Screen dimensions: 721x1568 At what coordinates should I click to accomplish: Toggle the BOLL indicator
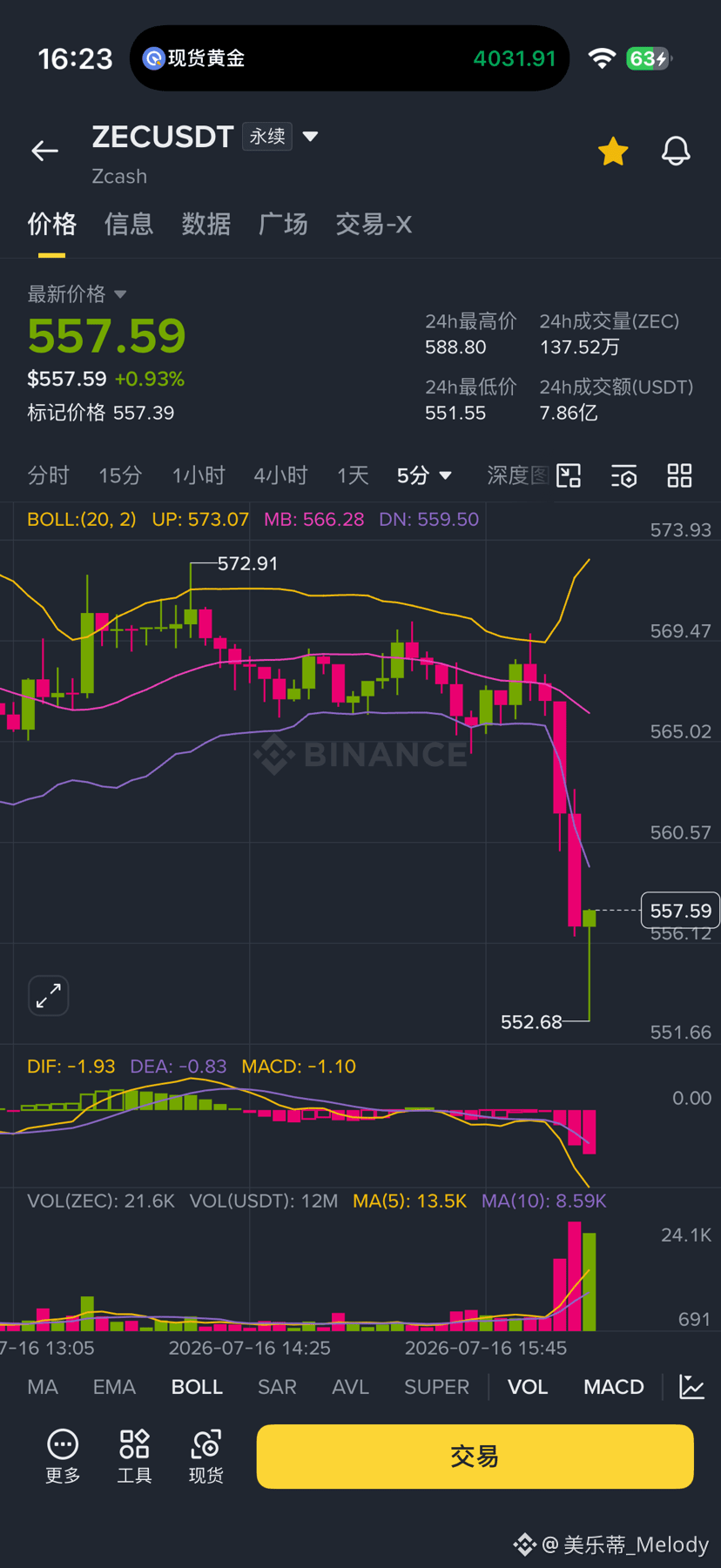click(x=197, y=1387)
